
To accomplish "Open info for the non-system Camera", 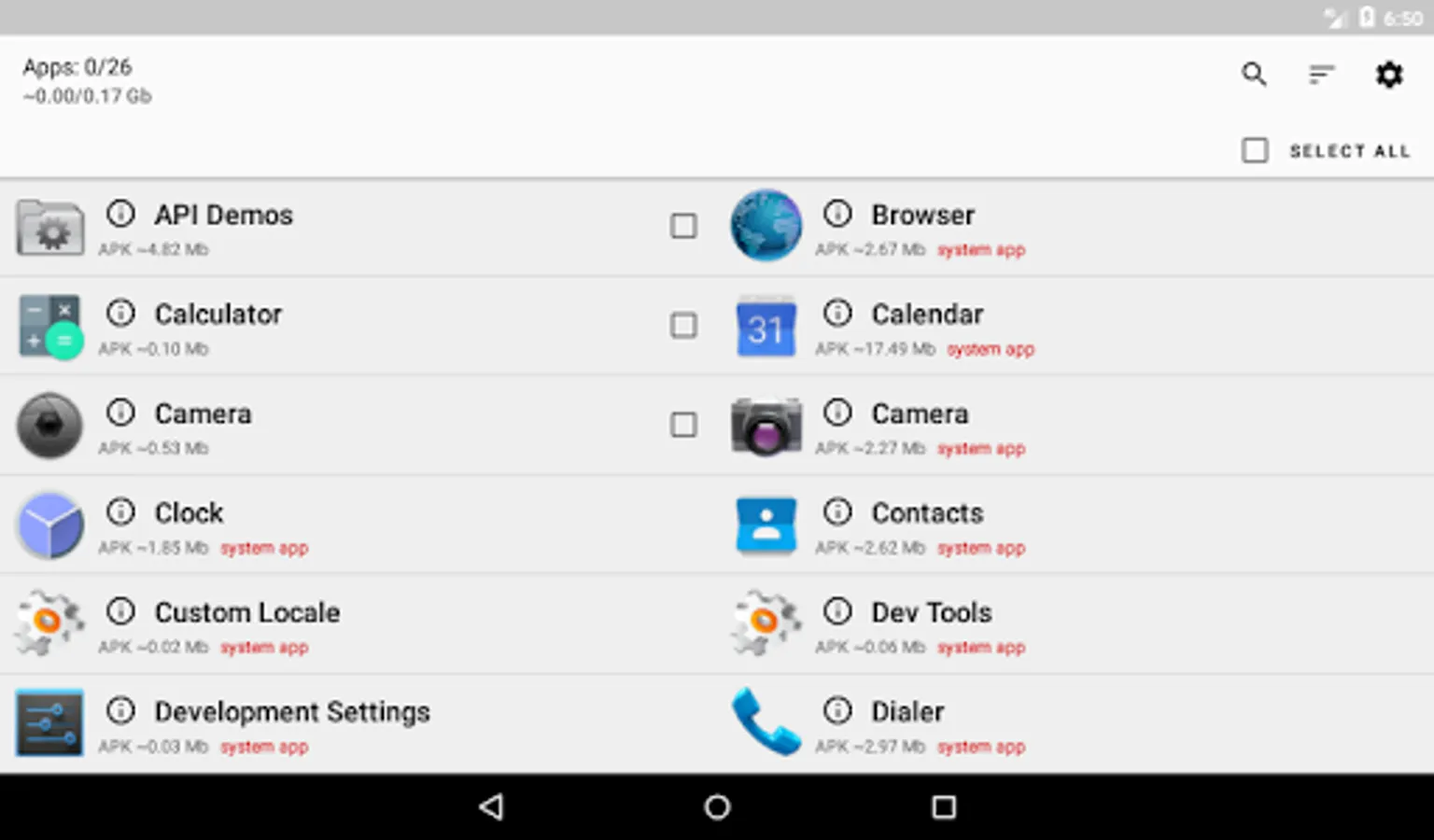I will [120, 413].
